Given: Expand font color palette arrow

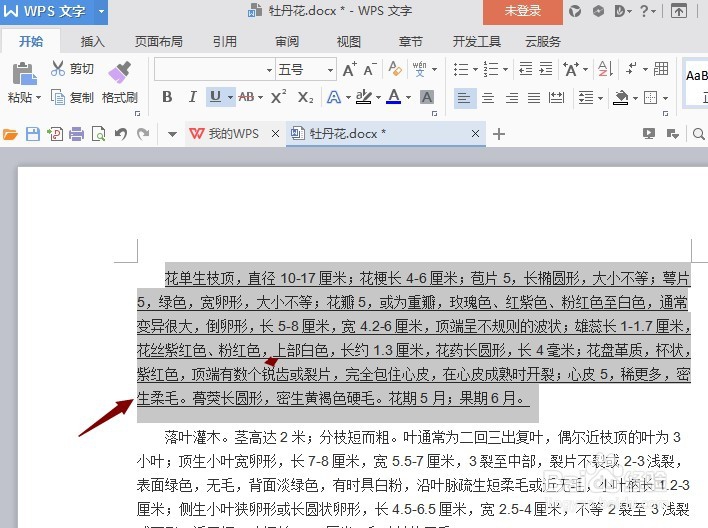Looking at the screenshot, I should (408, 97).
